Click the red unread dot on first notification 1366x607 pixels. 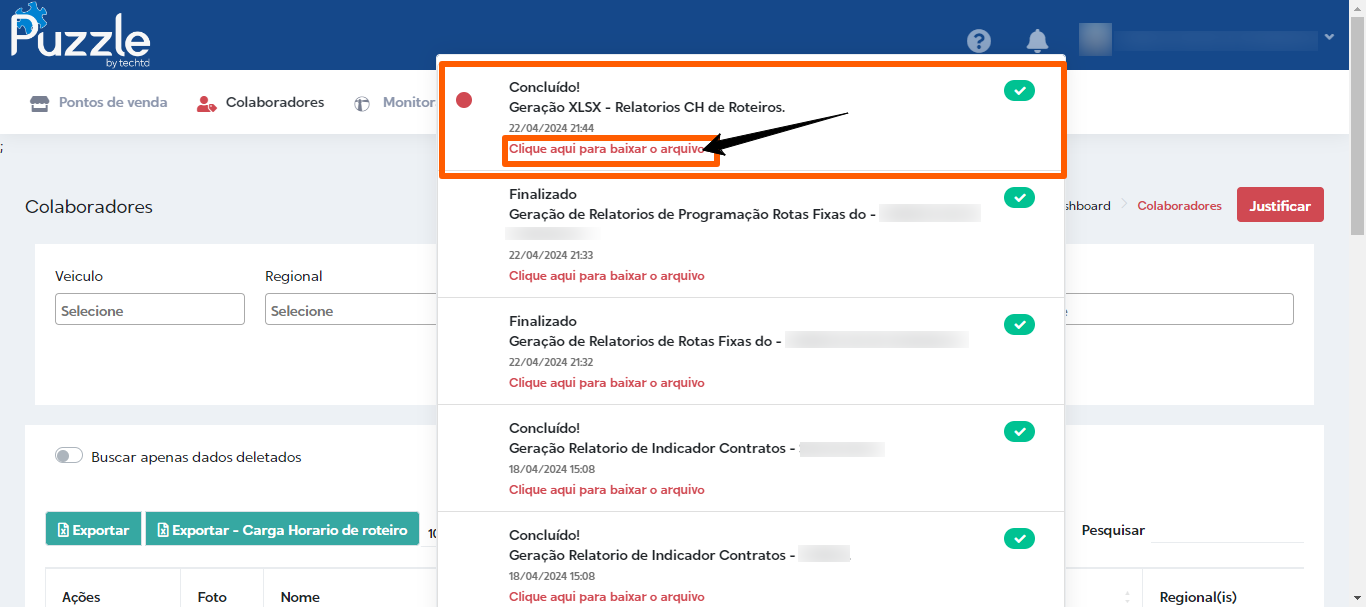coord(464,100)
